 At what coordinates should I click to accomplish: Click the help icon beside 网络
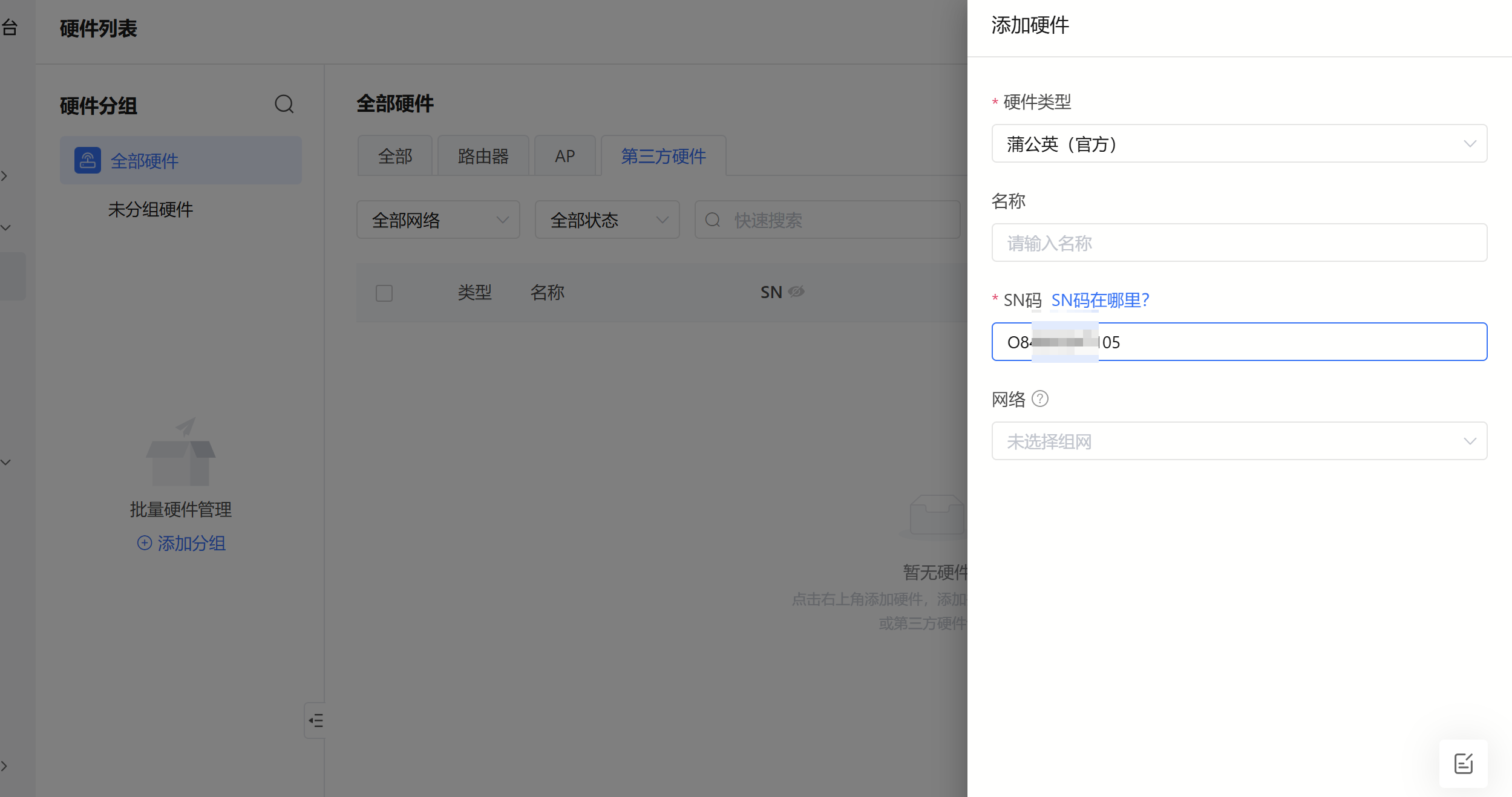(x=1039, y=398)
